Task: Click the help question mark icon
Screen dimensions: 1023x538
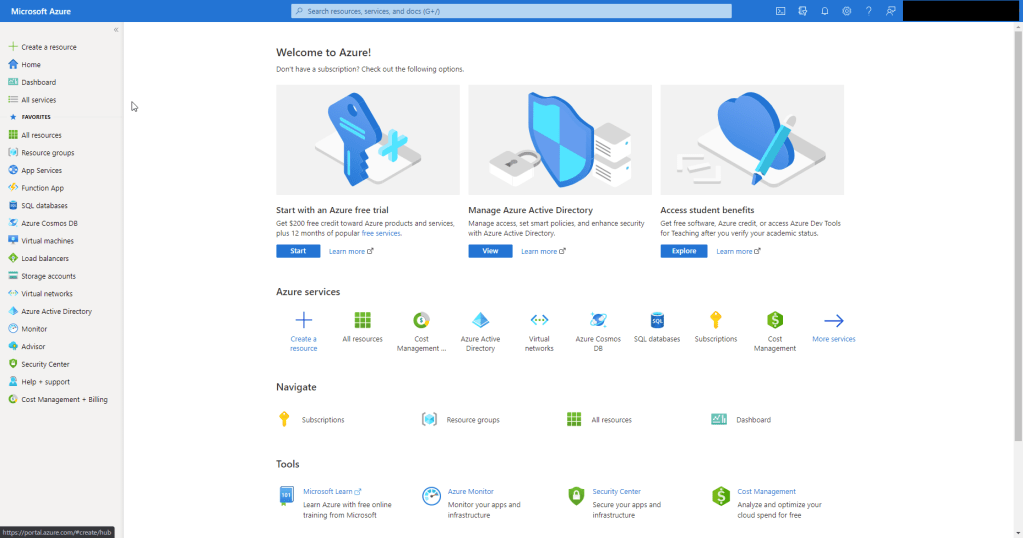Action: [868, 11]
